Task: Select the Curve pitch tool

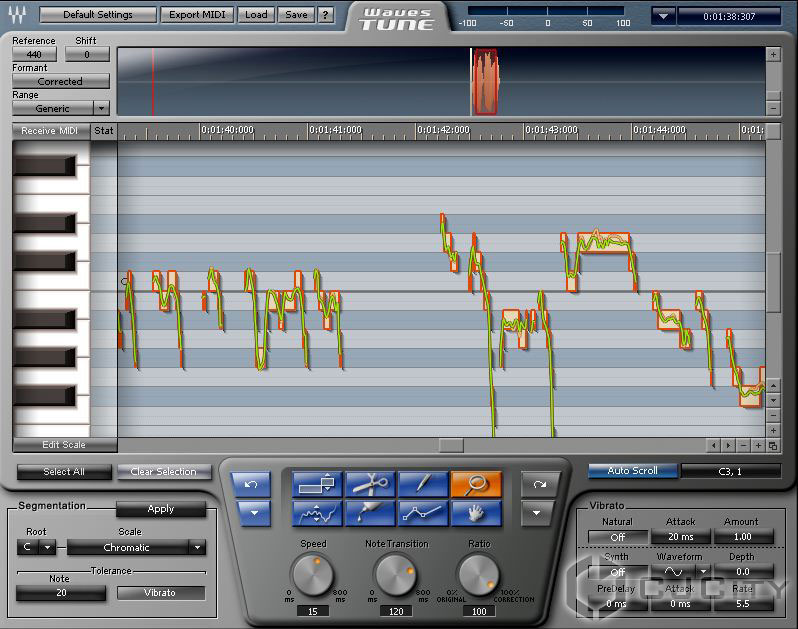Action: (x=317, y=514)
